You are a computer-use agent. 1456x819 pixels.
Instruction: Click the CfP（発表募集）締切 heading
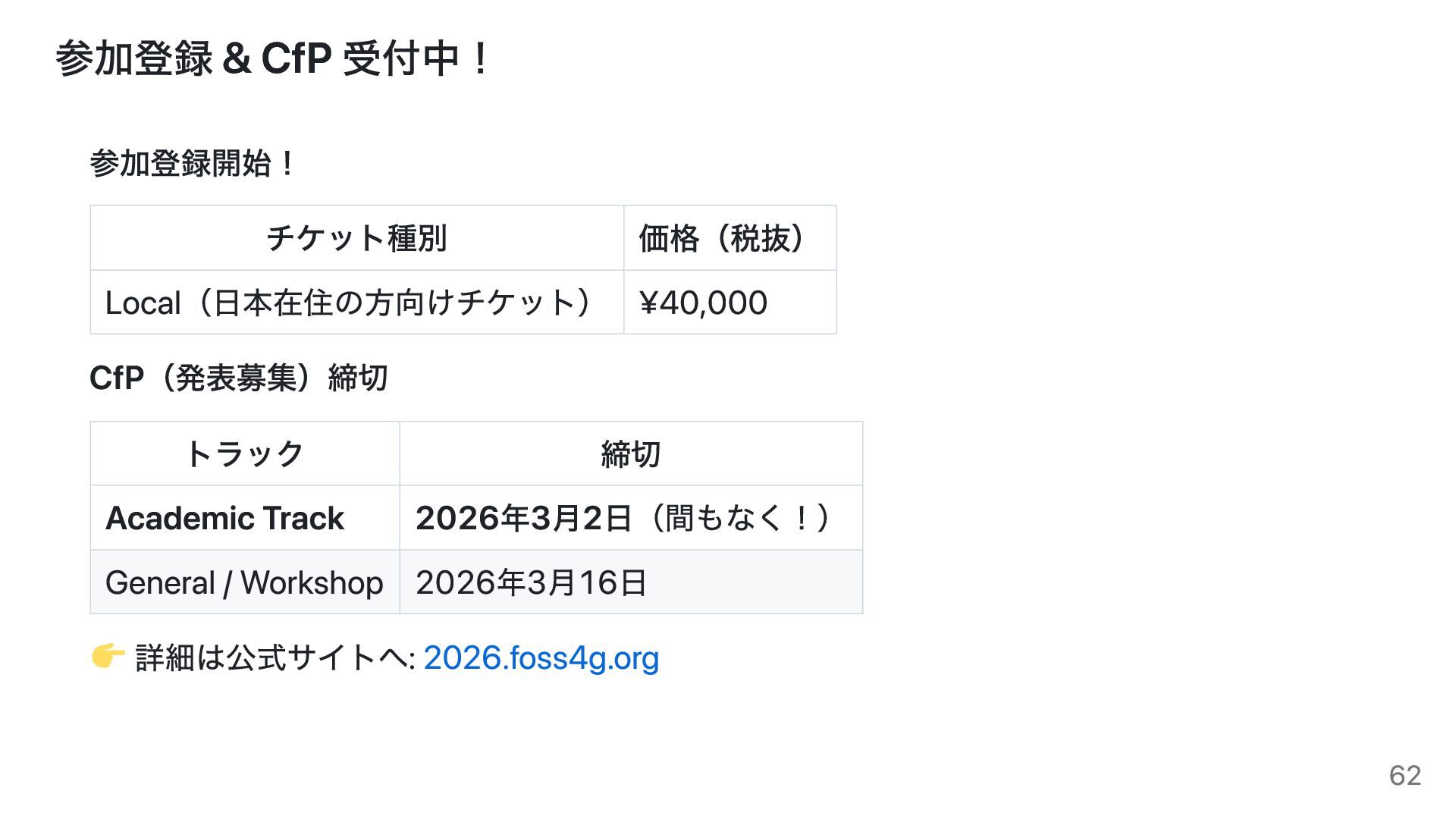[x=239, y=378]
